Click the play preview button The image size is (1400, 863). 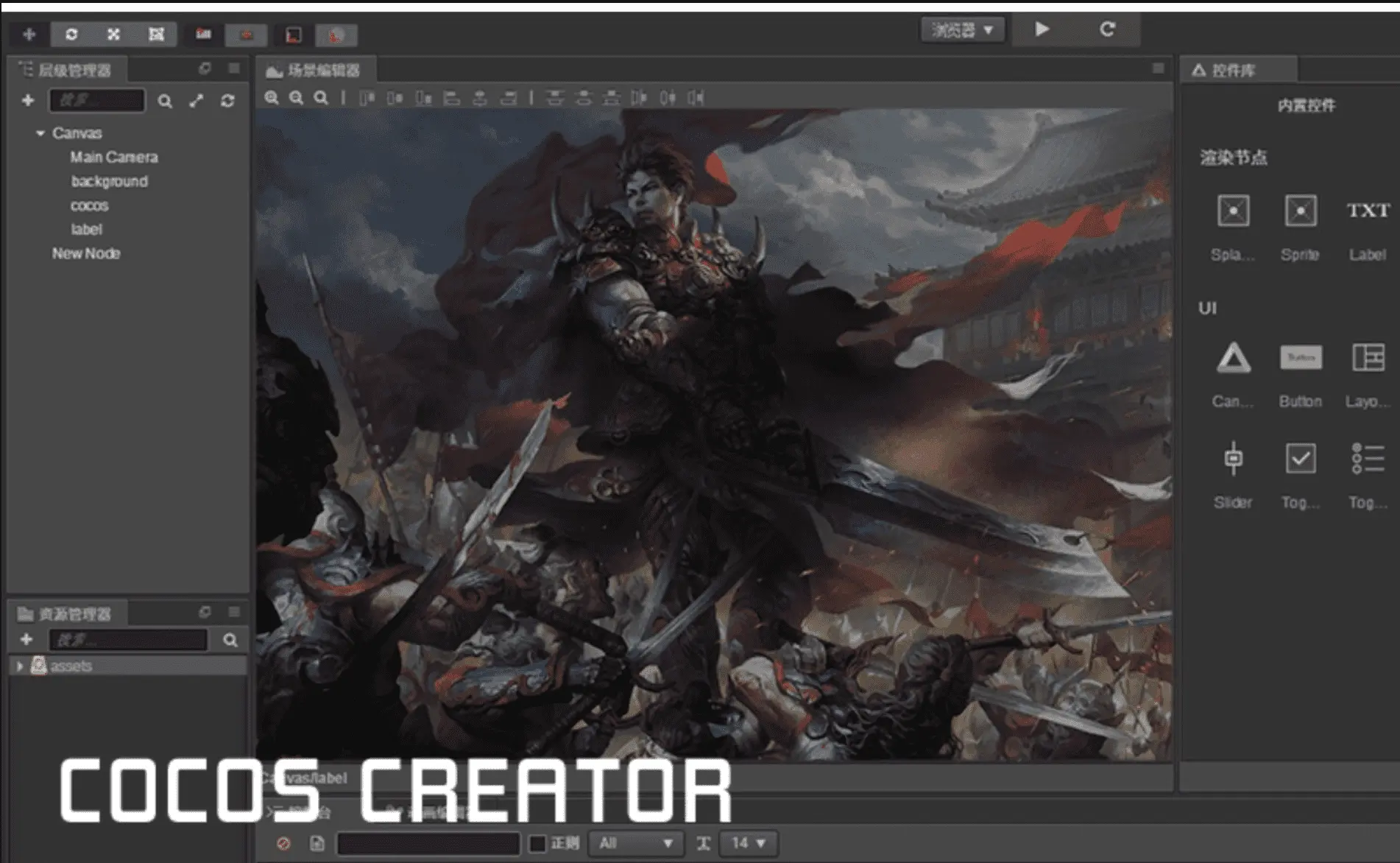coord(1042,29)
